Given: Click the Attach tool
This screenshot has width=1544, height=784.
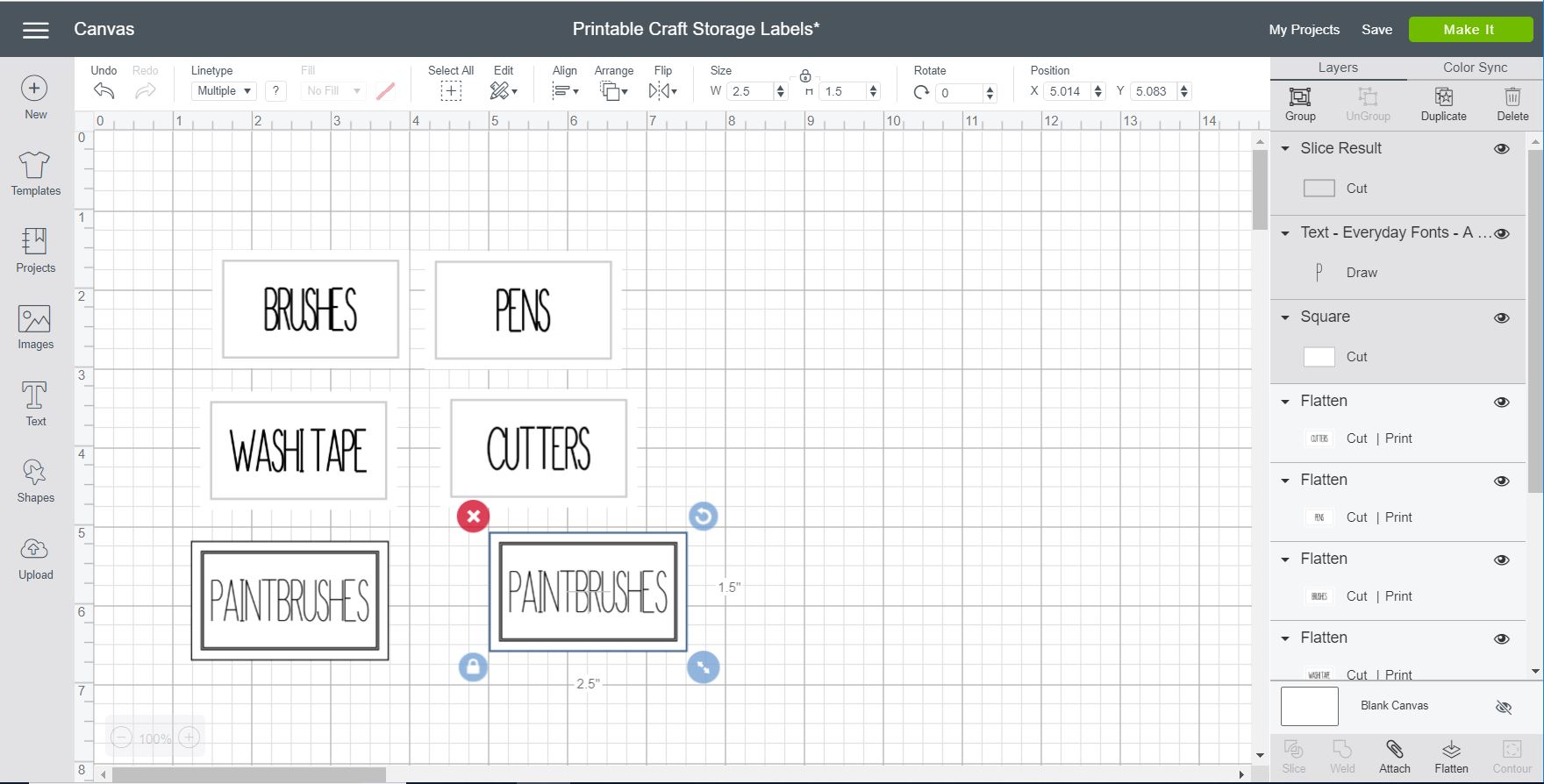Looking at the screenshot, I should 1394,756.
